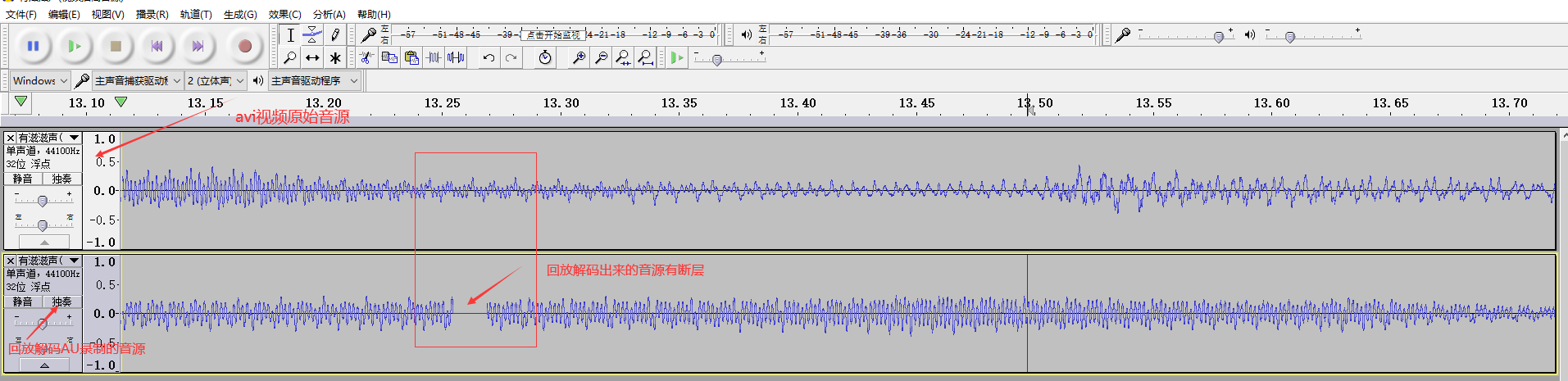Select the Time Shift tool
Viewport: 1568px width, 381px height.
coord(312,58)
